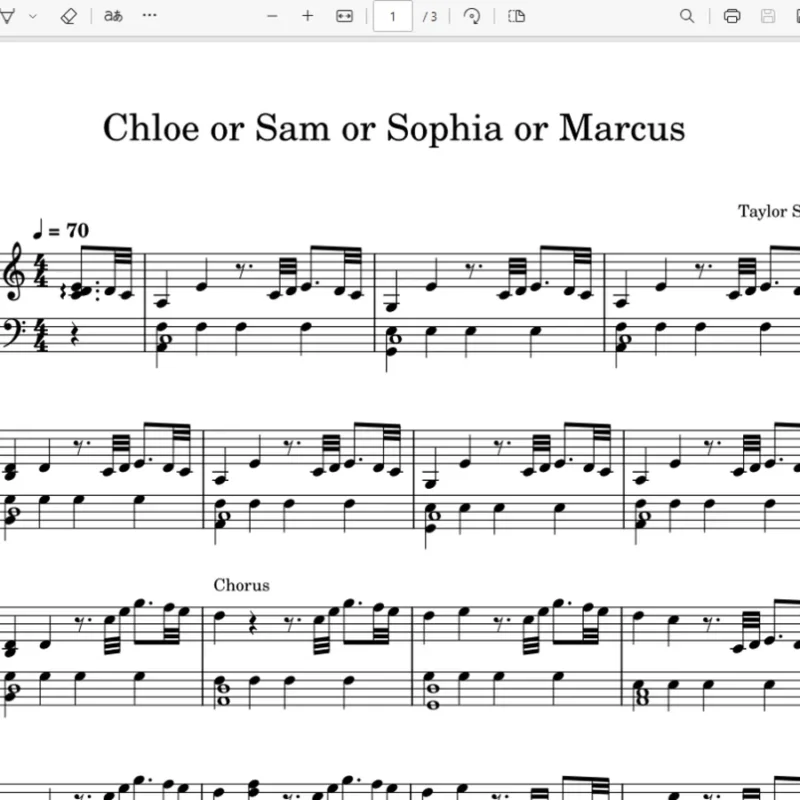Image resolution: width=800 pixels, height=800 pixels.
Task: Click the translate (aあ) icon
Action: point(113,16)
